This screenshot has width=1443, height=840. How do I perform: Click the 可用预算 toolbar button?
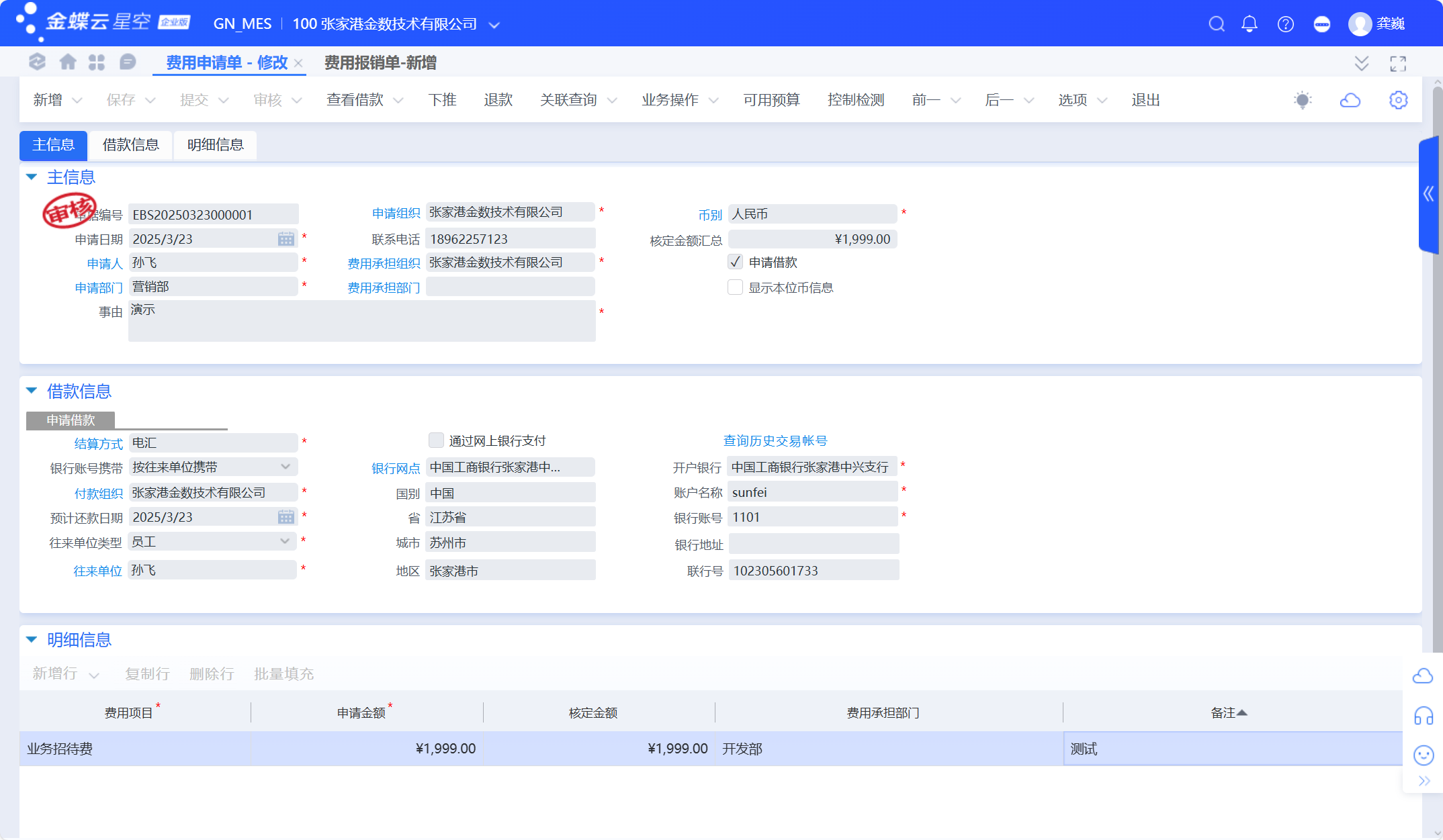pos(771,100)
